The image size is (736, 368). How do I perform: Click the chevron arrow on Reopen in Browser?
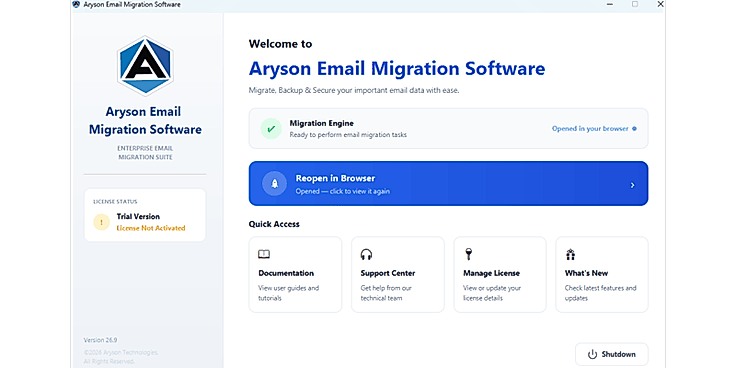(x=632, y=185)
